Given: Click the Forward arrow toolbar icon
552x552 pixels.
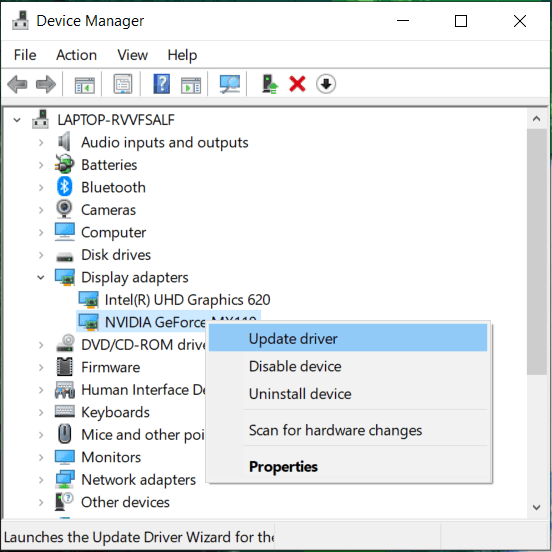Looking at the screenshot, I should [46, 84].
